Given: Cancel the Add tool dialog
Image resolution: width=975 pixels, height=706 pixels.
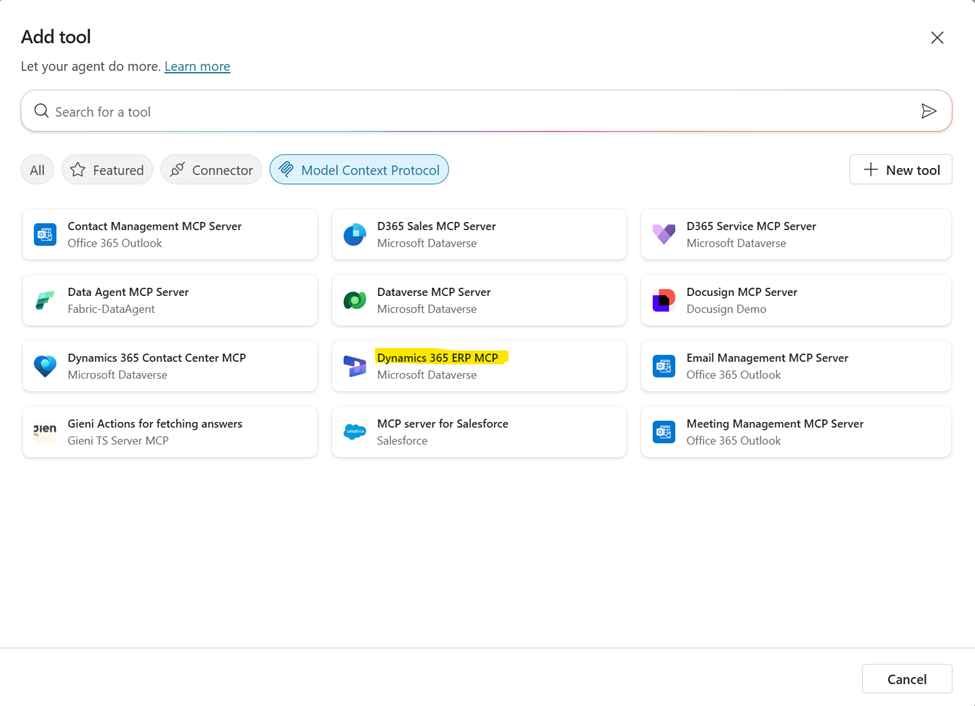Looking at the screenshot, I should point(907,679).
